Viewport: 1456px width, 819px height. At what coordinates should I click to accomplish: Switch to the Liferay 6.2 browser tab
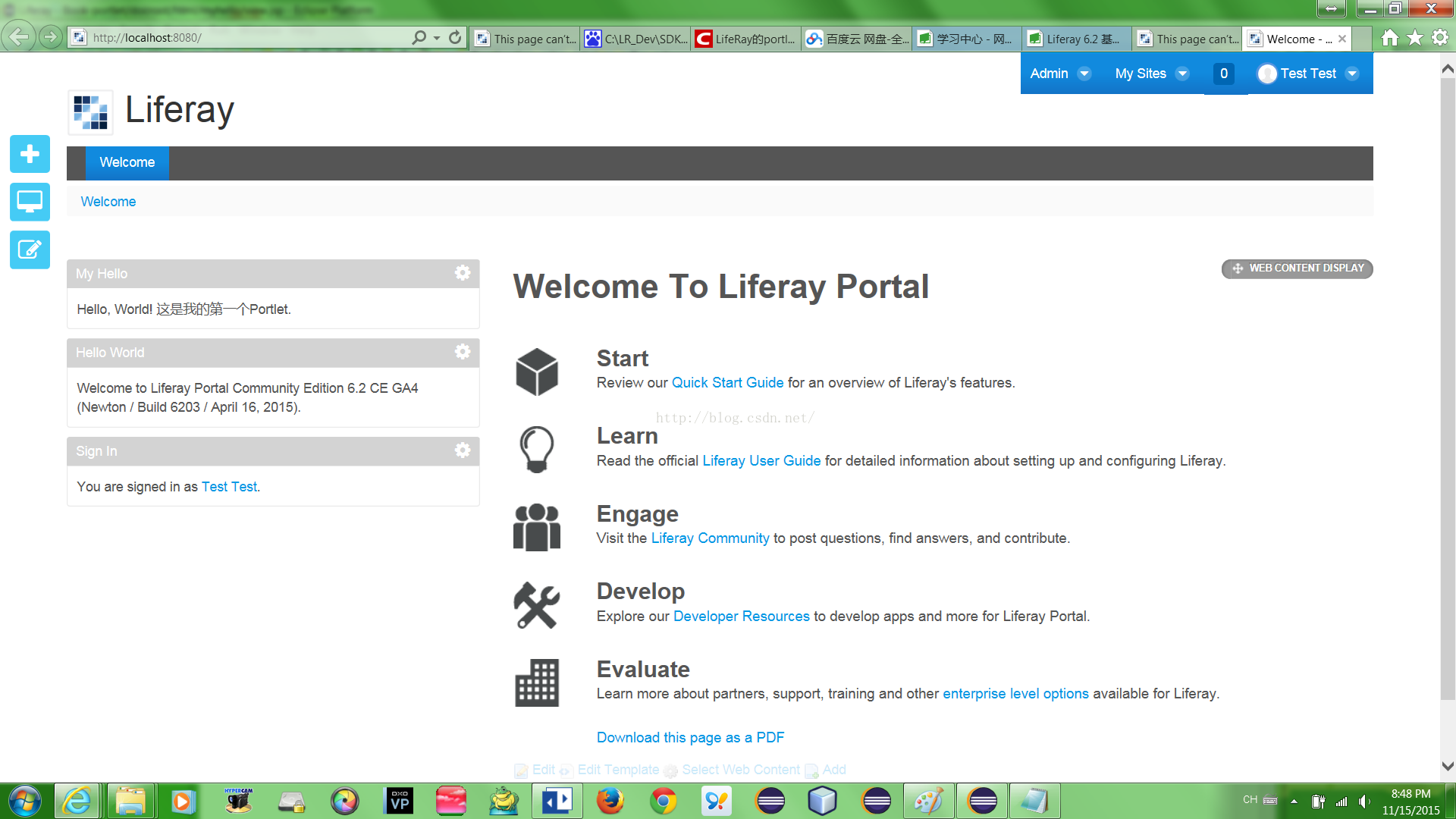click(1075, 39)
